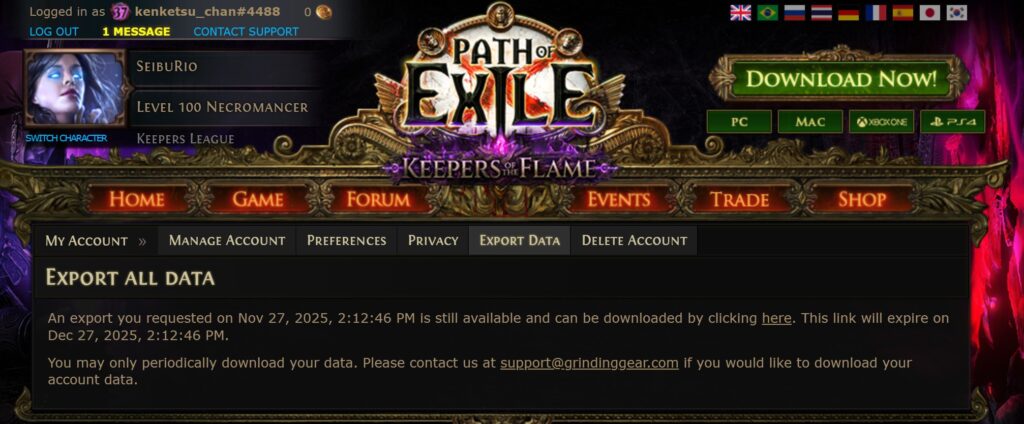The height and width of the screenshot is (424, 1024).
Task: Choose the Russian flag icon
Action: point(795,12)
